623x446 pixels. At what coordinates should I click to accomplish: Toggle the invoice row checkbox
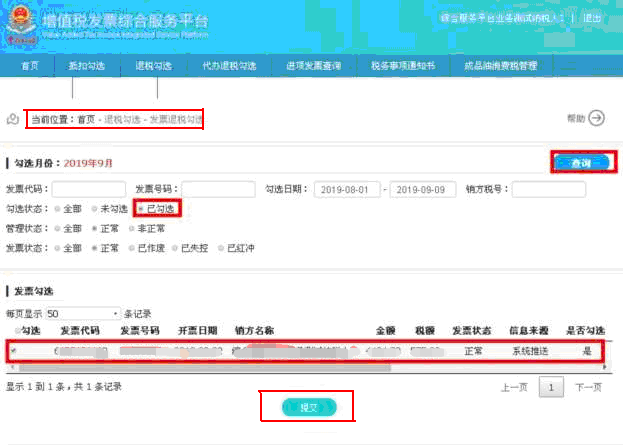pos(14,351)
